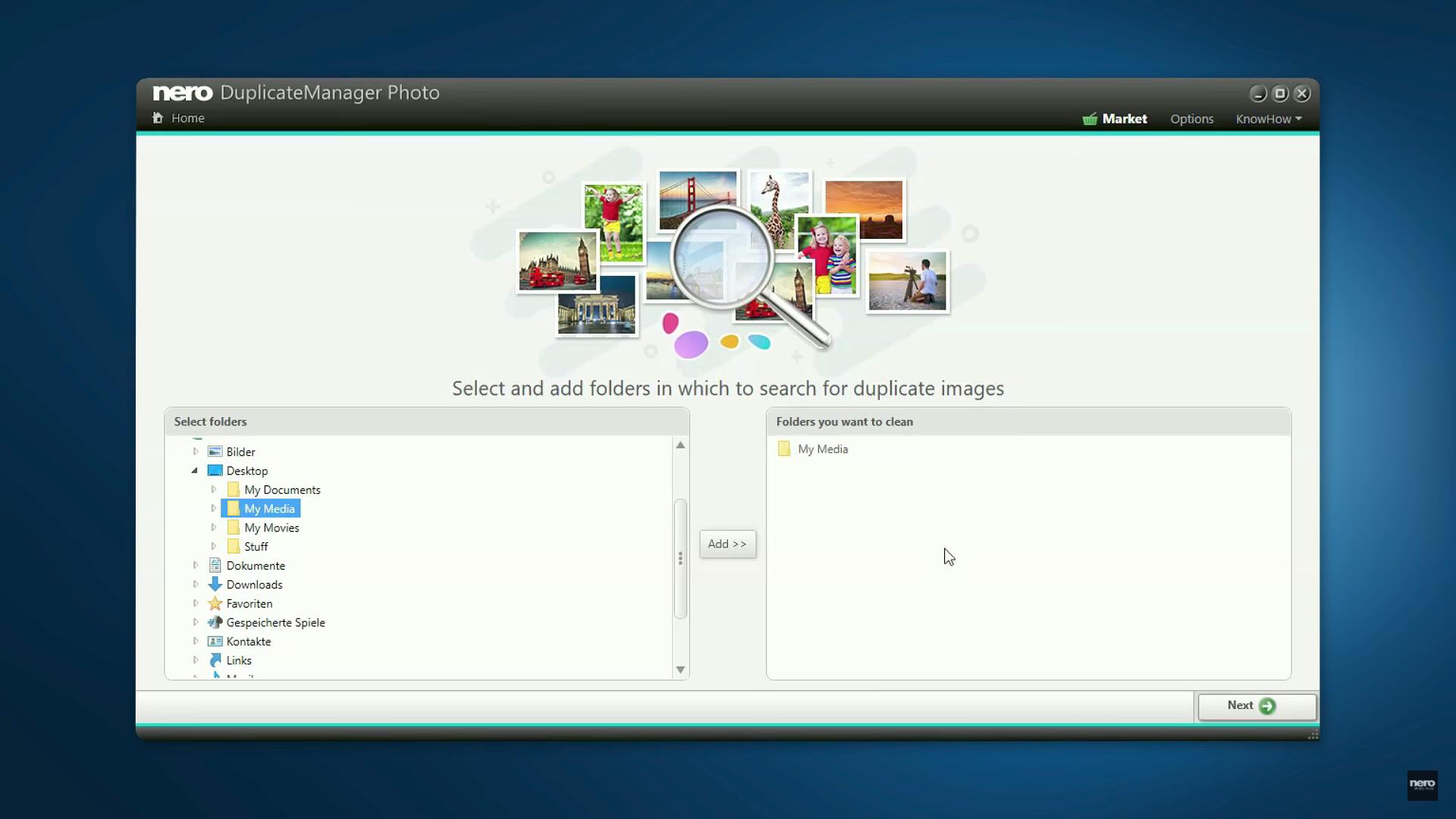This screenshot has width=1456, height=819.
Task: Click the Market basket icon
Action: pos(1090,119)
